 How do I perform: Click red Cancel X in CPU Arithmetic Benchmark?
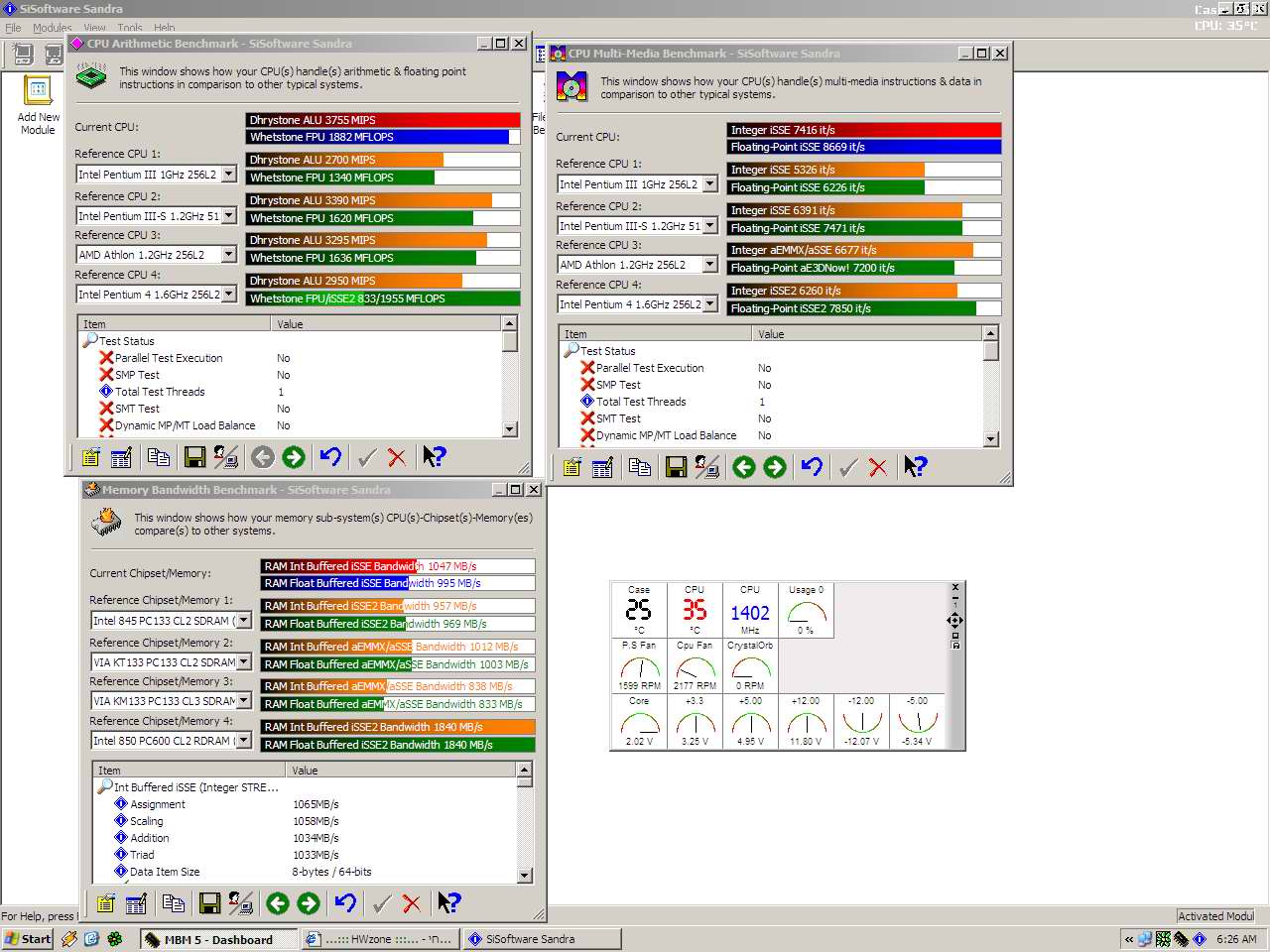tap(397, 457)
